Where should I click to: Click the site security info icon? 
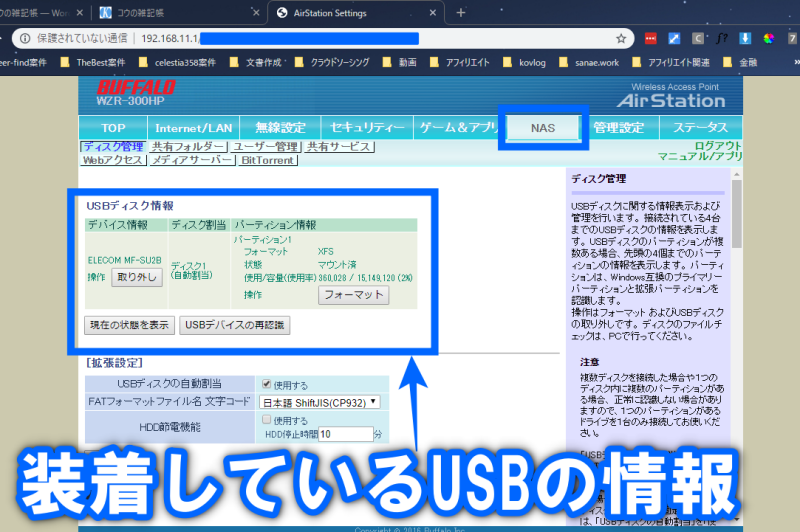(x=23, y=38)
